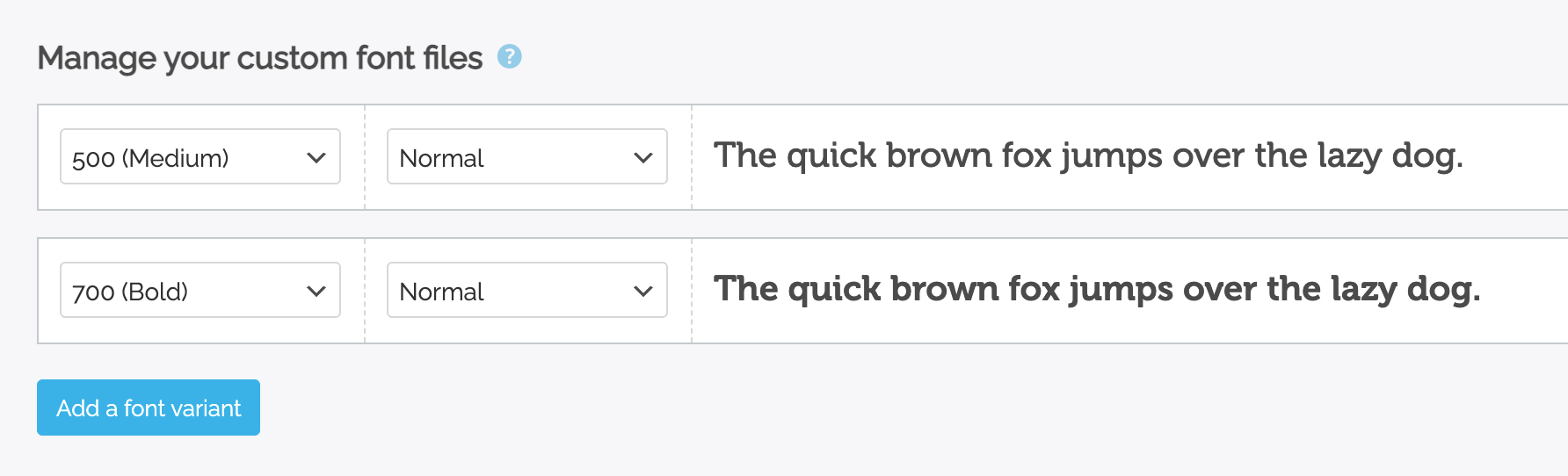The height and width of the screenshot is (476, 1568).
Task: Click the bold-weight preview sentence
Action: (1097, 290)
